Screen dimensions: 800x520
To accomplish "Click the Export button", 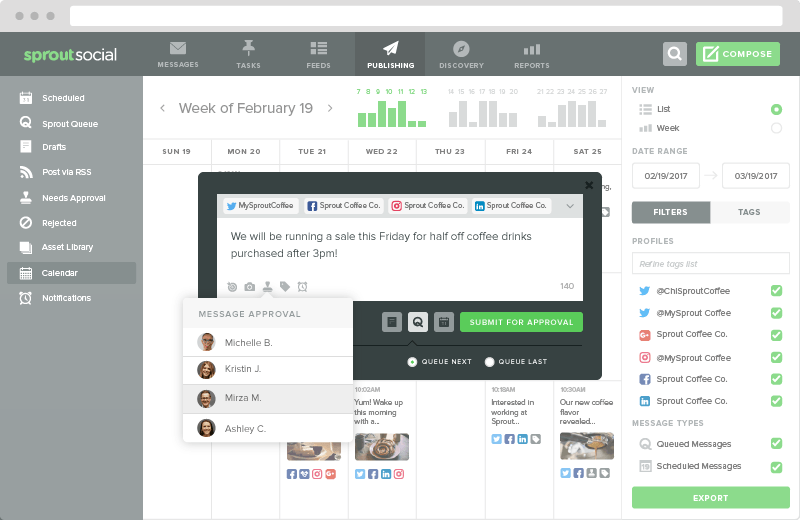I will pyautogui.click(x=711, y=498).
